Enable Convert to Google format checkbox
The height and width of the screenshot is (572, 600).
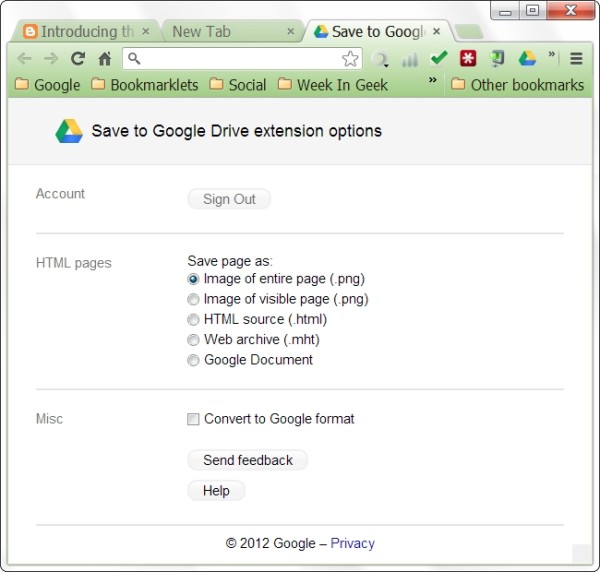point(193,419)
